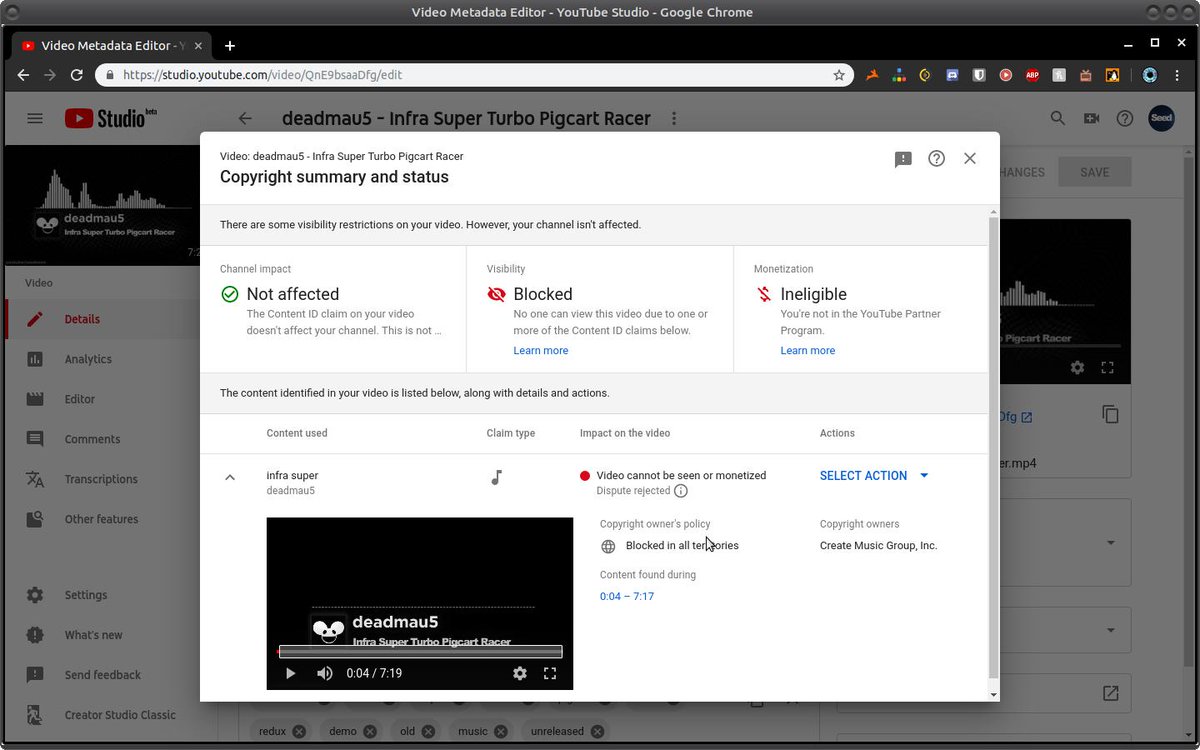Jump to 0:04 – 7:17 content timestamp
This screenshot has height=750, width=1200.
(x=627, y=597)
